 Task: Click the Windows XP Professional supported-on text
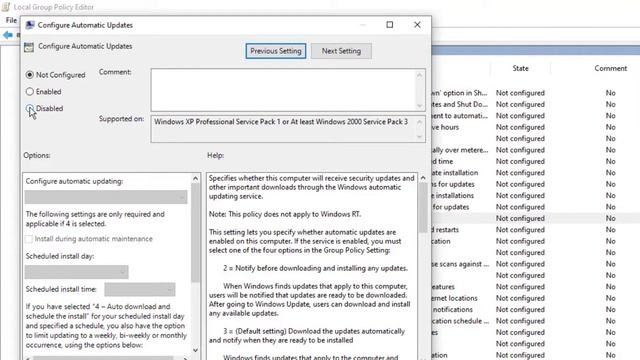point(281,122)
